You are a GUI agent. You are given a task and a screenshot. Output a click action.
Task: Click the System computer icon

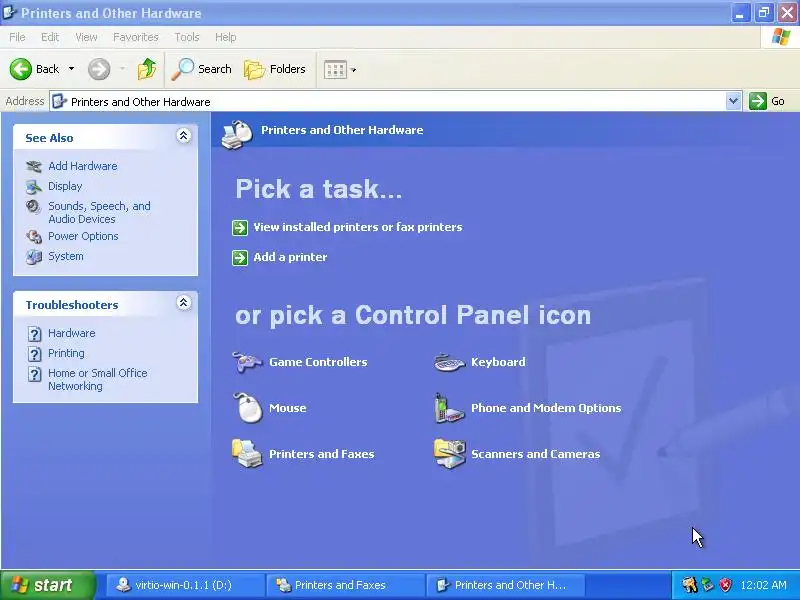[x=34, y=257]
